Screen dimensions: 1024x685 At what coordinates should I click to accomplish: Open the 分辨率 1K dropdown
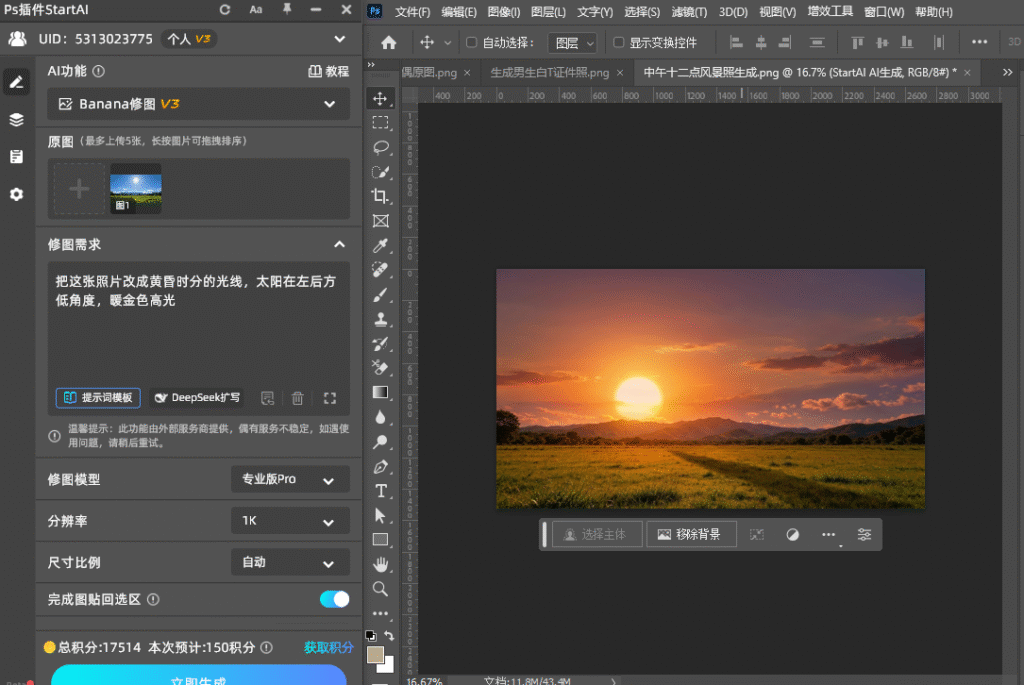click(290, 521)
